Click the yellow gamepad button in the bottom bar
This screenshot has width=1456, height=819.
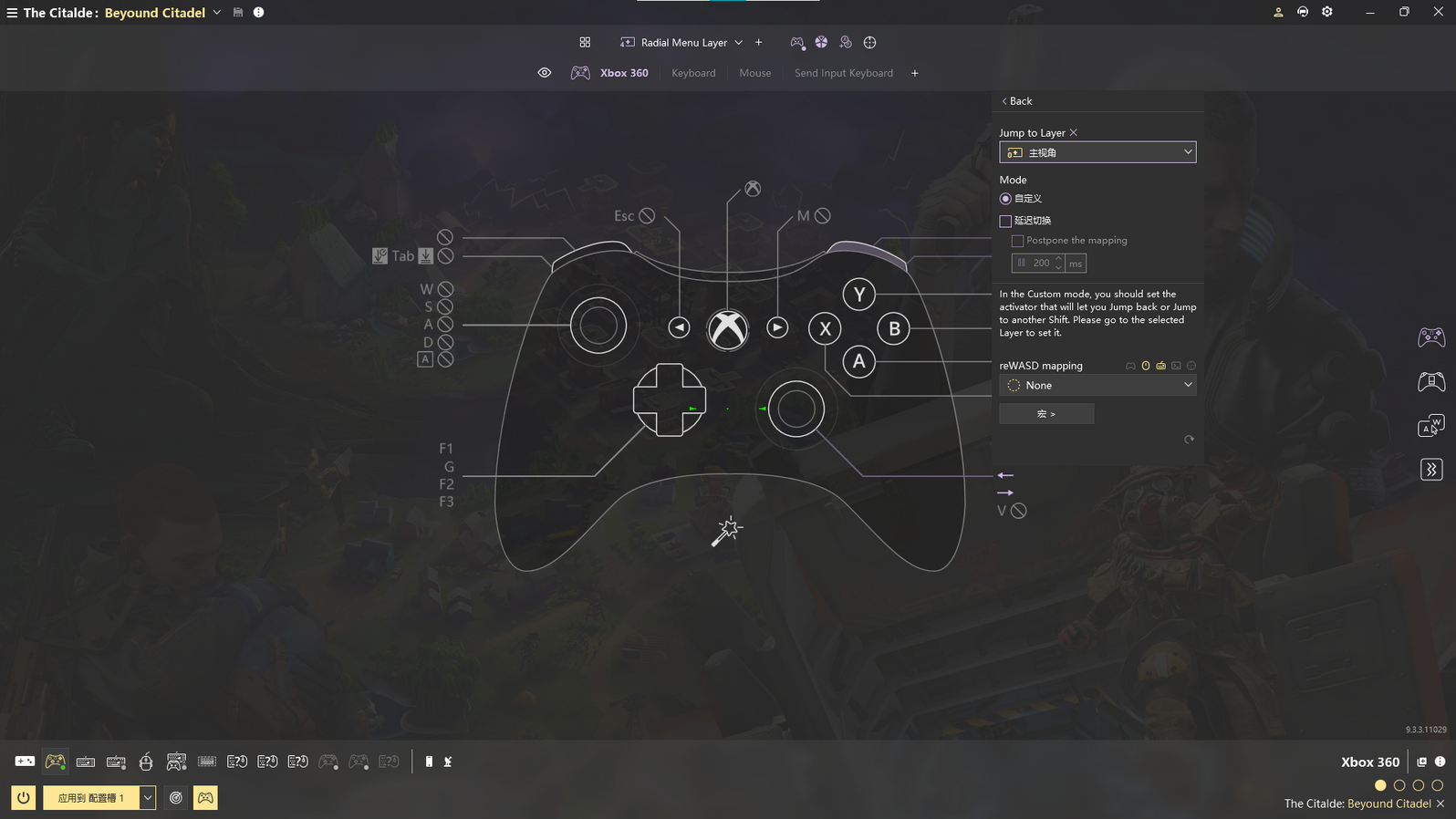[205, 797]
